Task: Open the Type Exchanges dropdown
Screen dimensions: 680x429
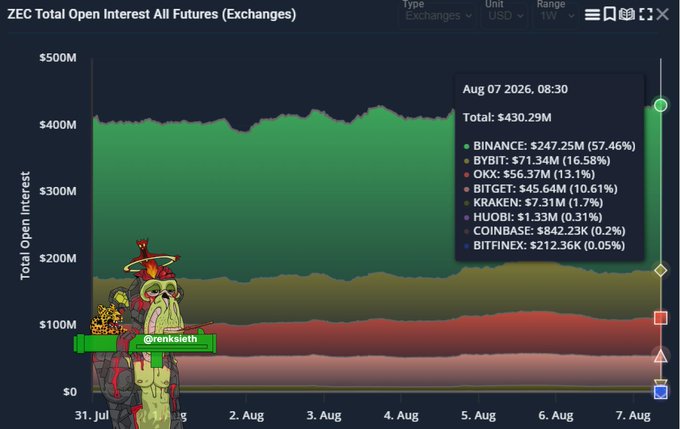Action: [x=438, y=16]
